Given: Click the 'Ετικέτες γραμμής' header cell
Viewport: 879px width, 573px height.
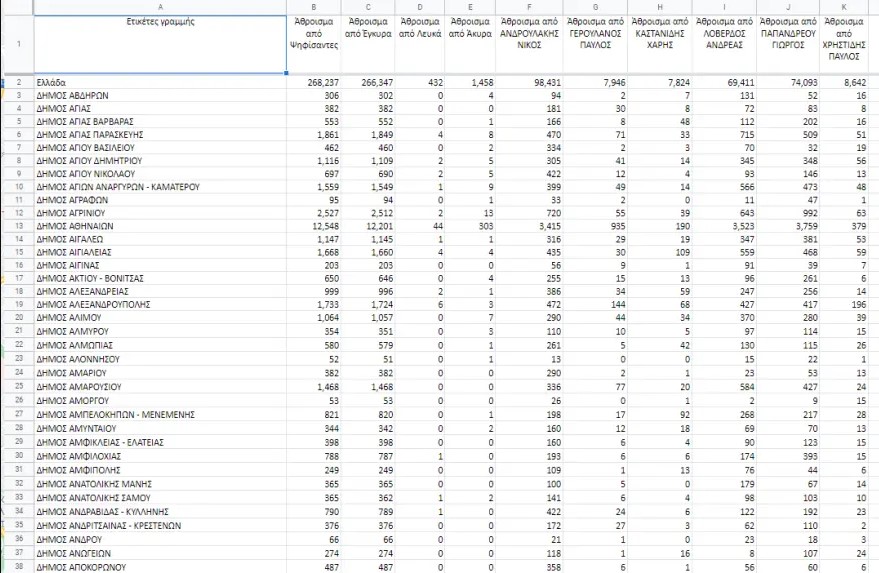Looking at the screenshot, I should click(x=160, y=21).
